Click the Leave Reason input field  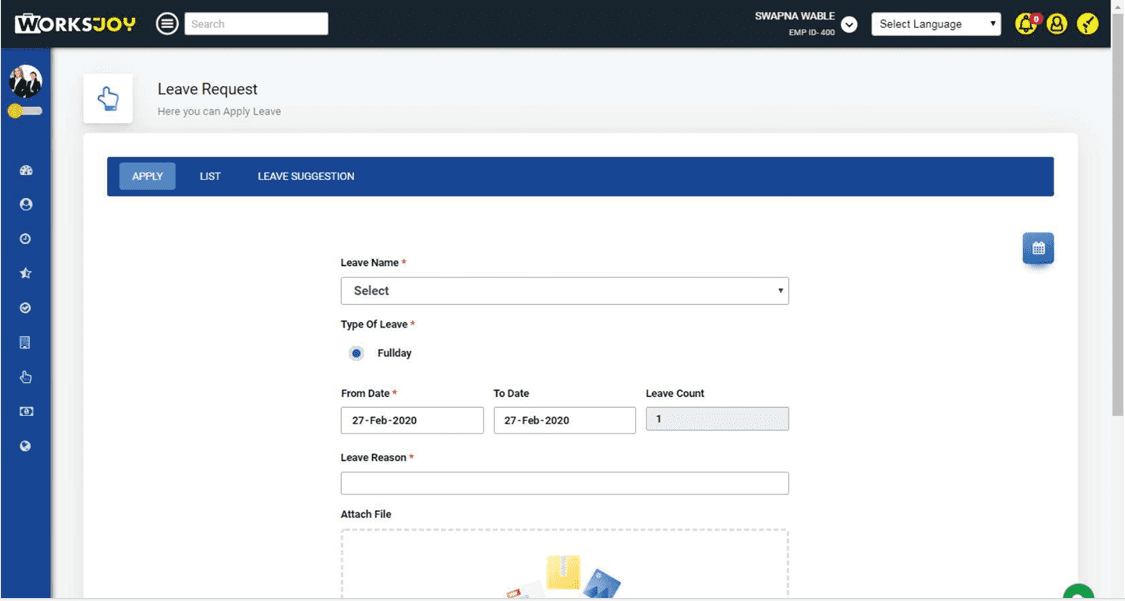click(564, 483)
